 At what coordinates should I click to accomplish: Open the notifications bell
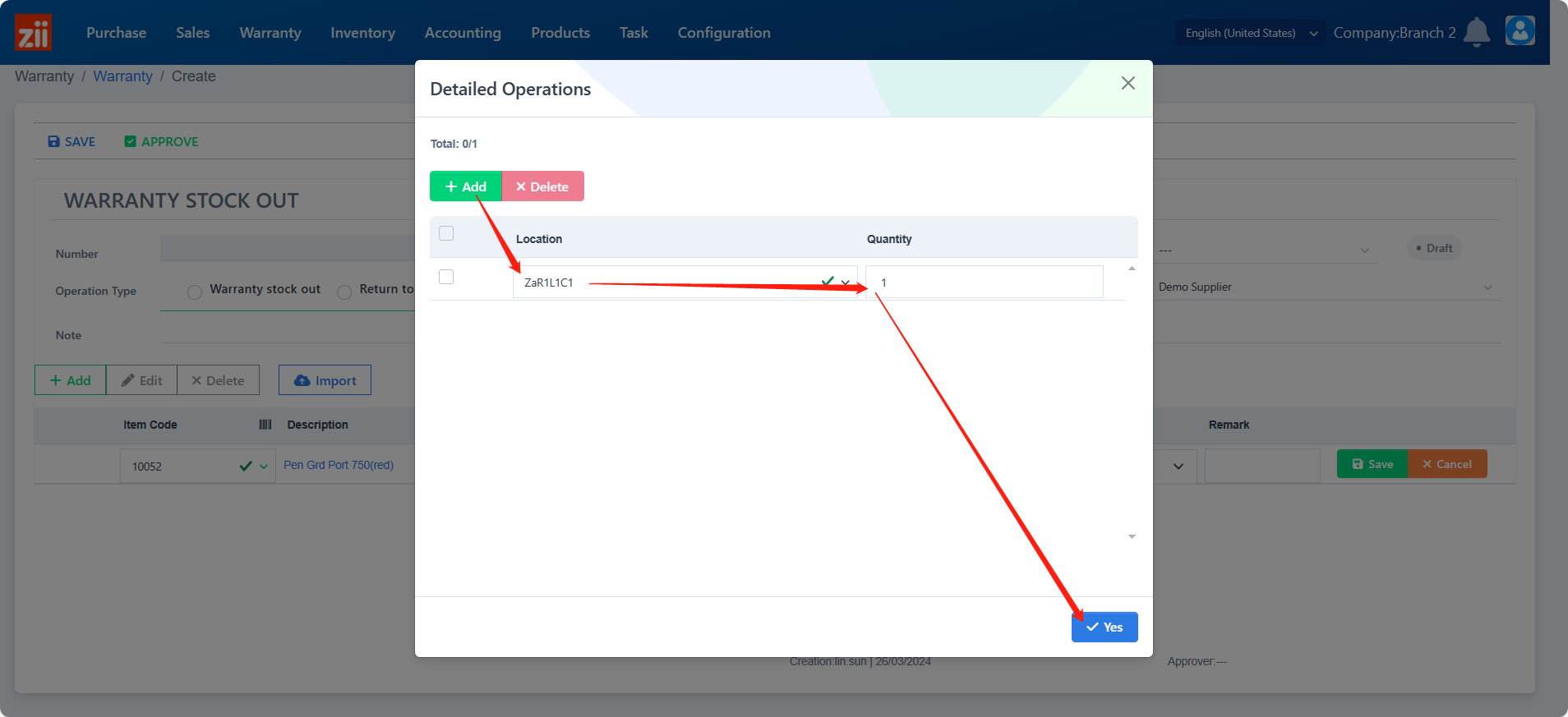click(1477, 33)
